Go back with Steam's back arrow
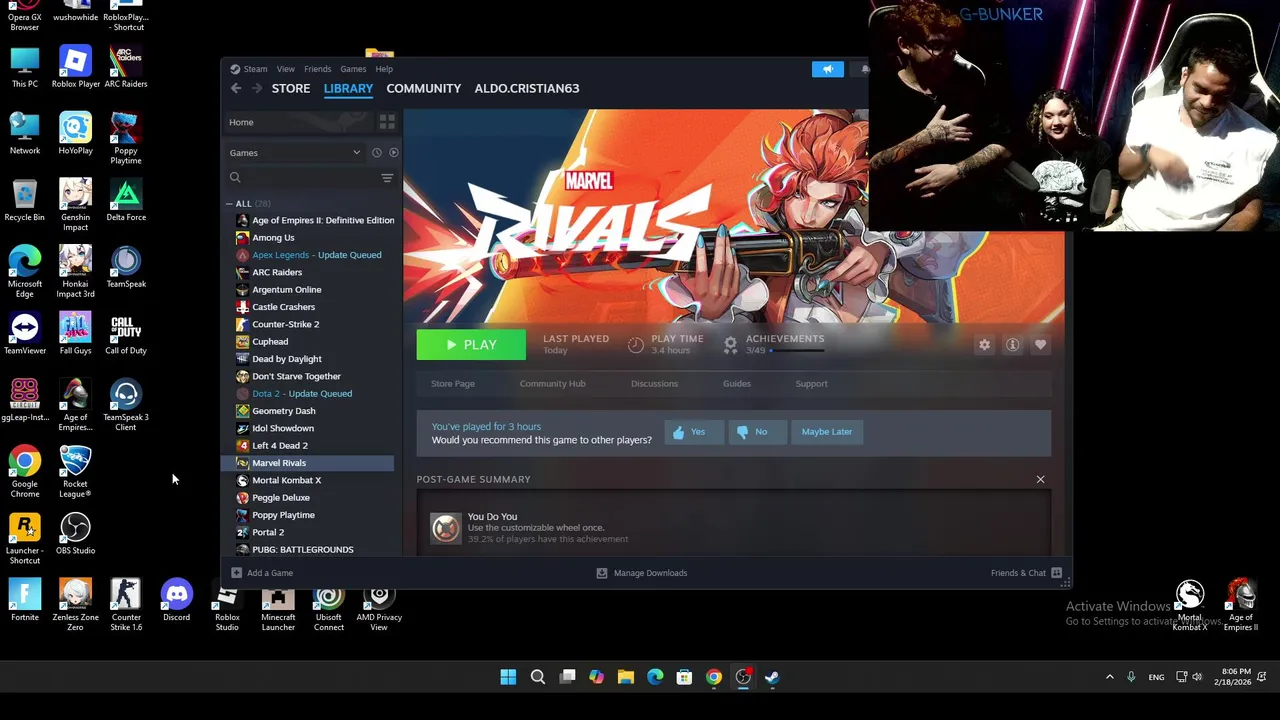The image size is (1280, 720). [x=236, y=88]
